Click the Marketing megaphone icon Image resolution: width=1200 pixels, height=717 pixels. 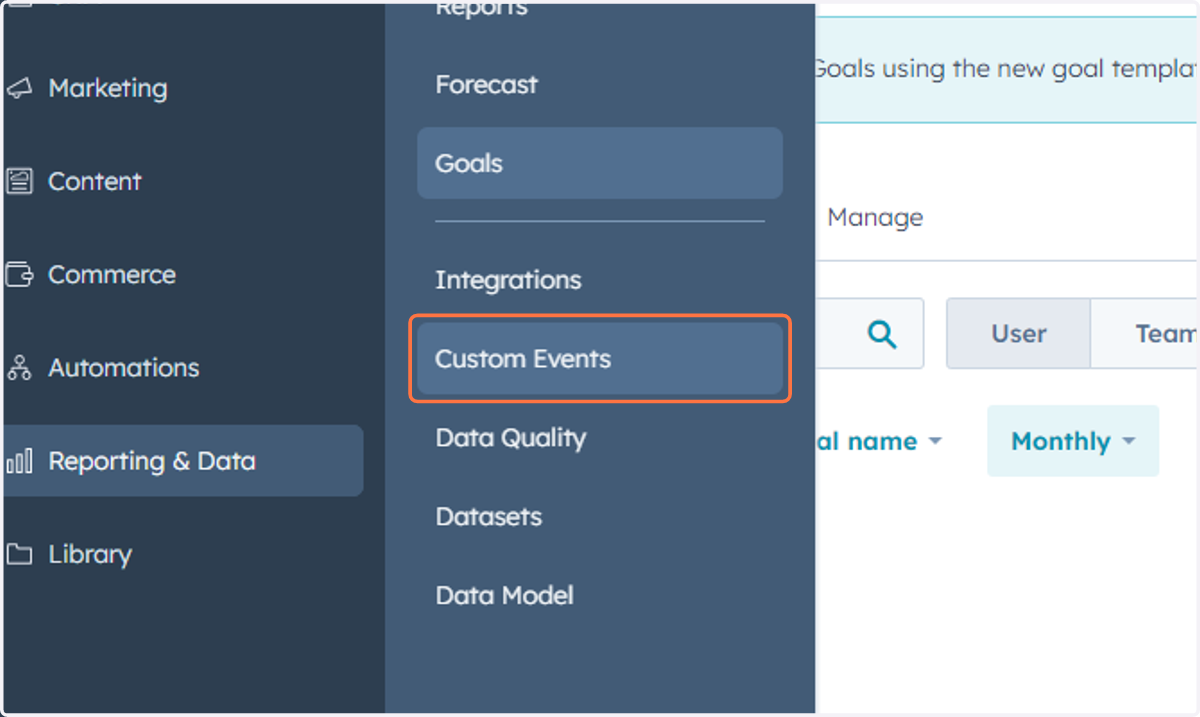19,88
